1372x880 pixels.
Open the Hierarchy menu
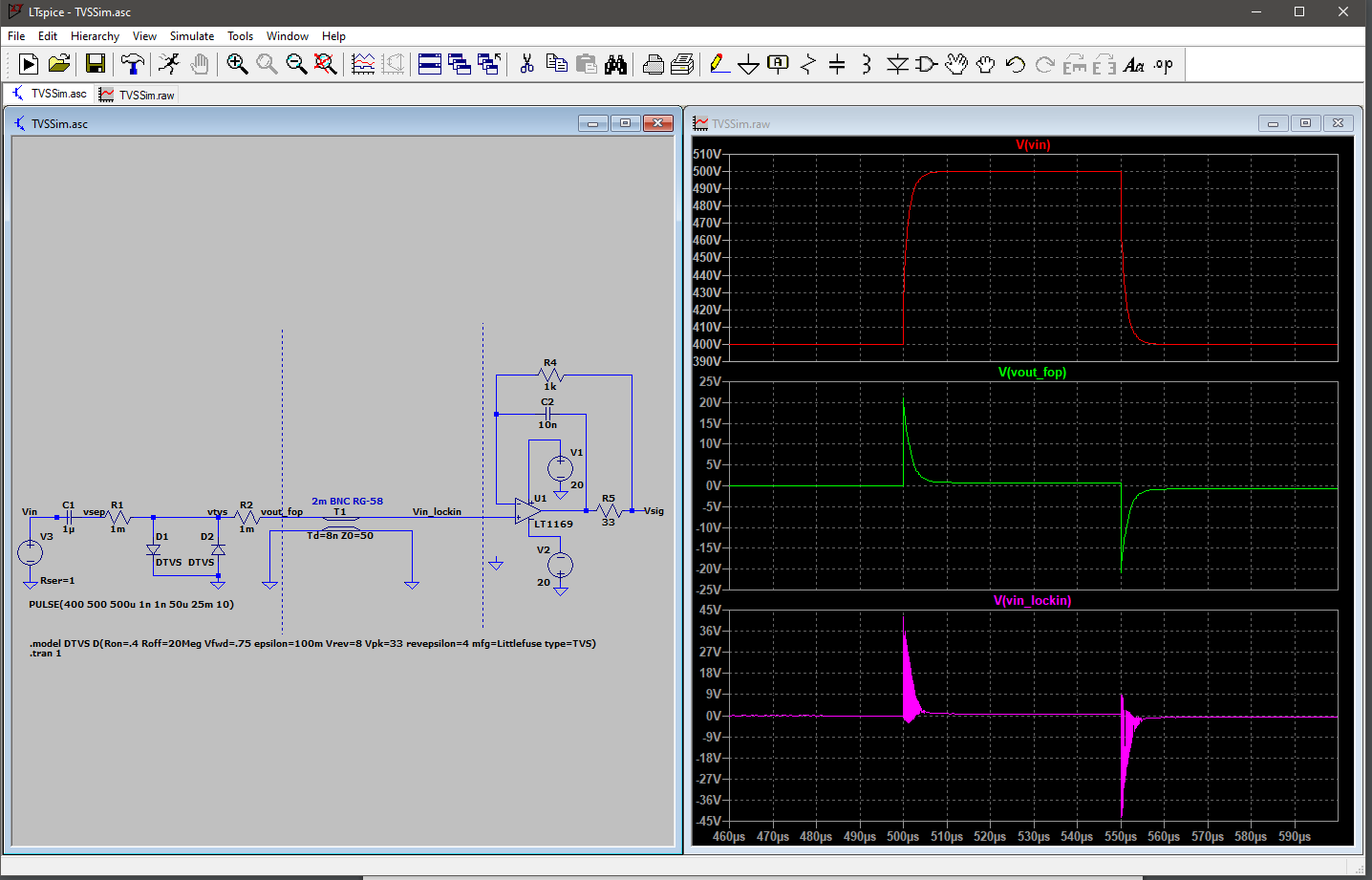click(95, 36)
